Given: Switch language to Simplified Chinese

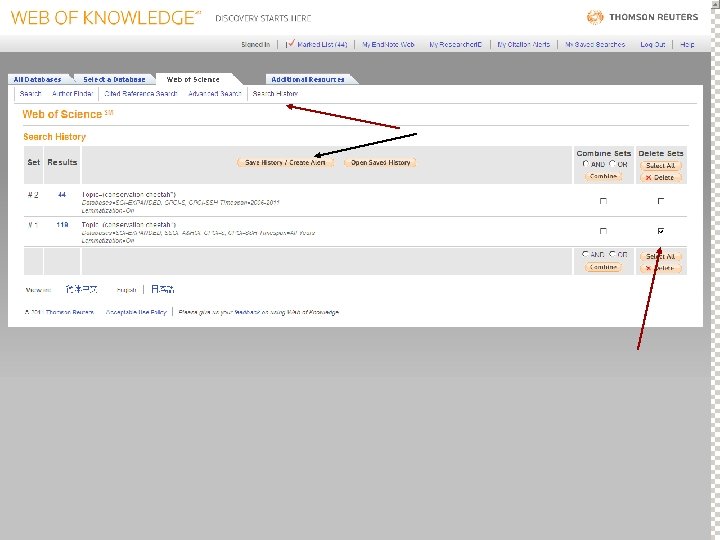Looking at the screenshot, I should coord(81,289).
